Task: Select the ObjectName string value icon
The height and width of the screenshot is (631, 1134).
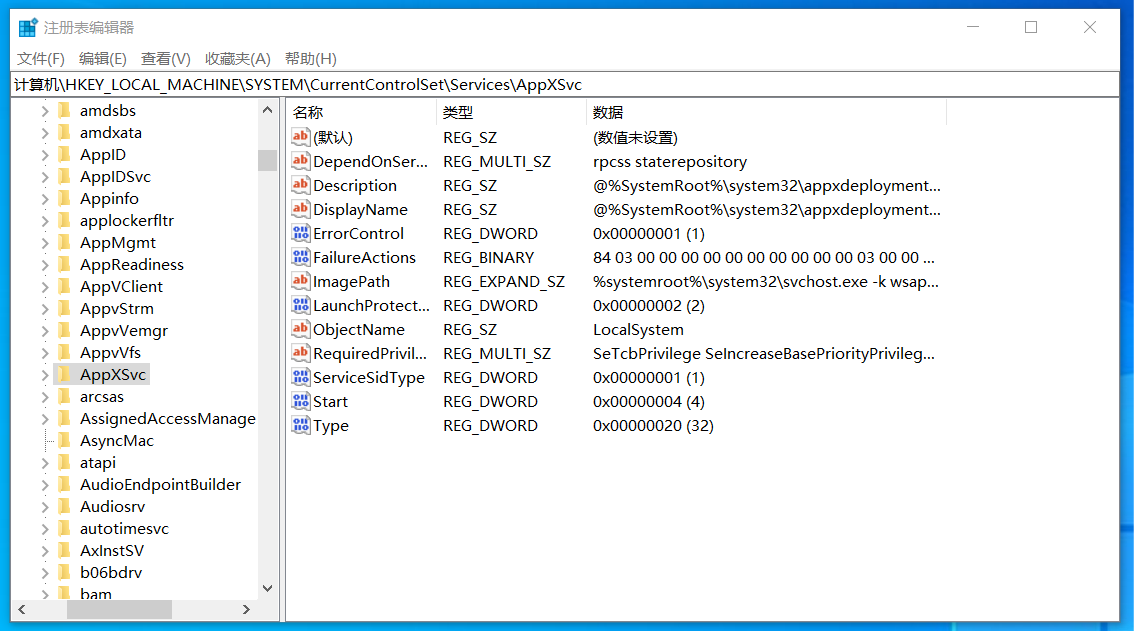Action: (300, 329)
